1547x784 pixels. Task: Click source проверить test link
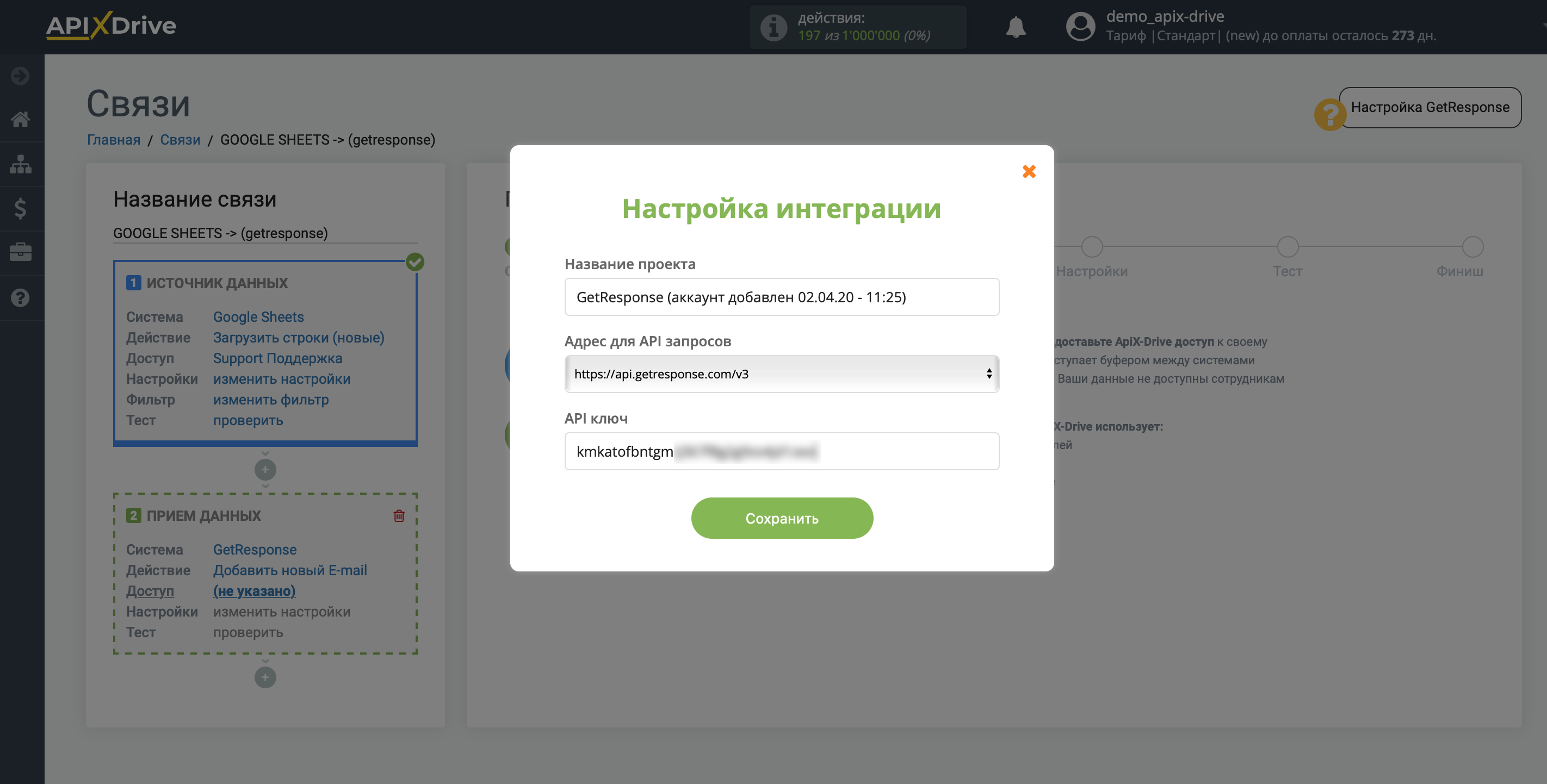[248, 420]
